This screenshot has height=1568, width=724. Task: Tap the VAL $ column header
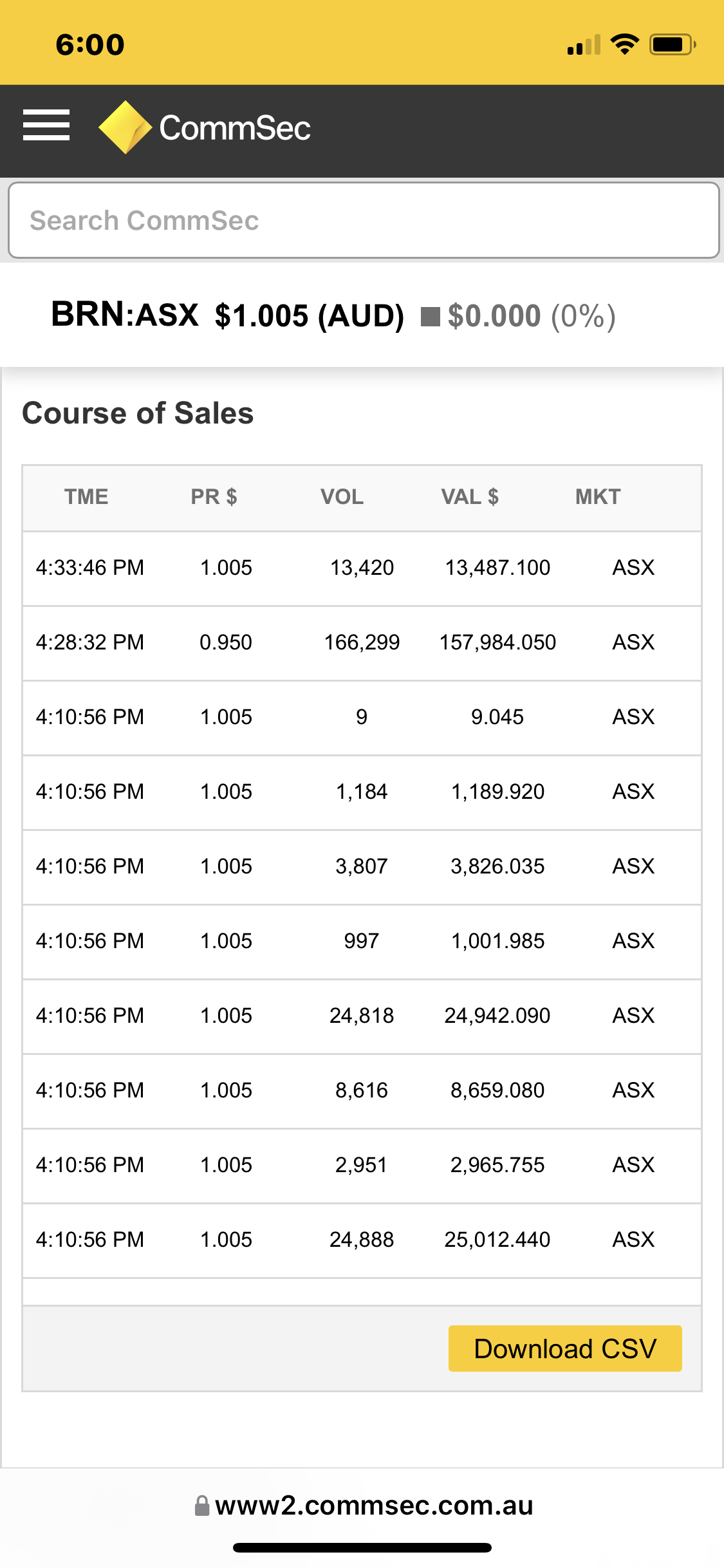coord(470,497)
